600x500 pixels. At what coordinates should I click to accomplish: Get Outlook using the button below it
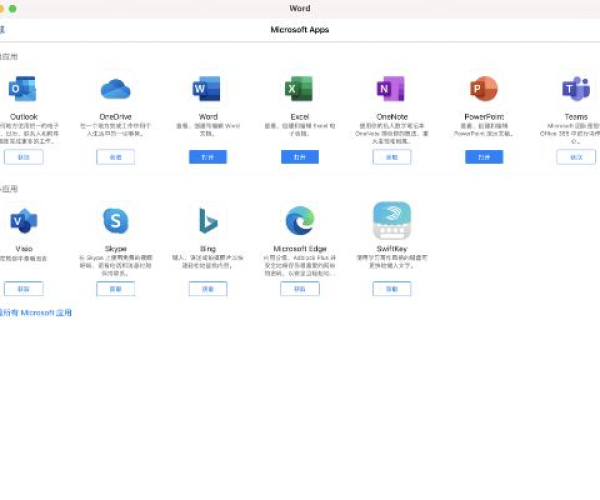click(x=24, y=157)
